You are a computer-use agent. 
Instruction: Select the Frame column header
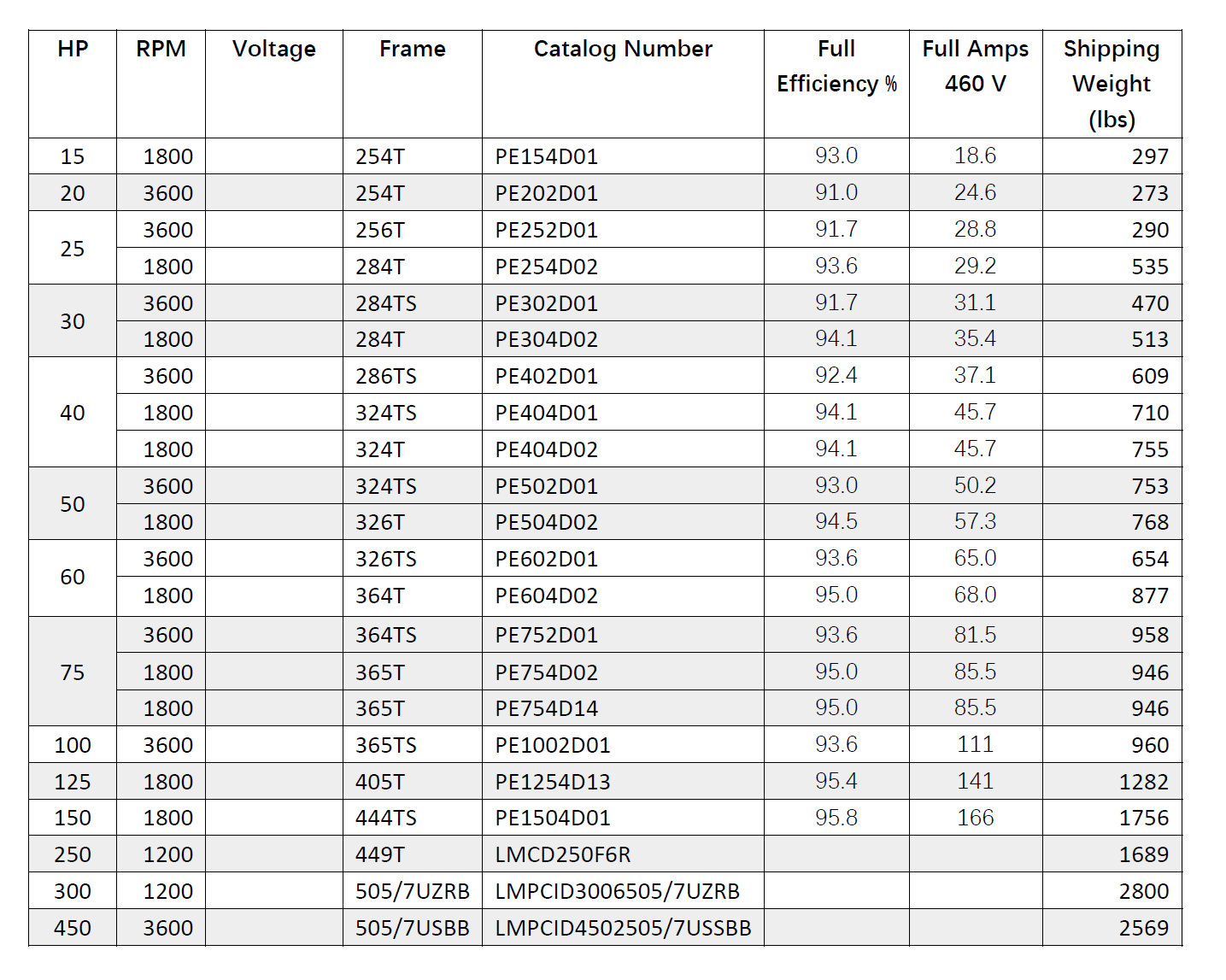click(413, 49)
